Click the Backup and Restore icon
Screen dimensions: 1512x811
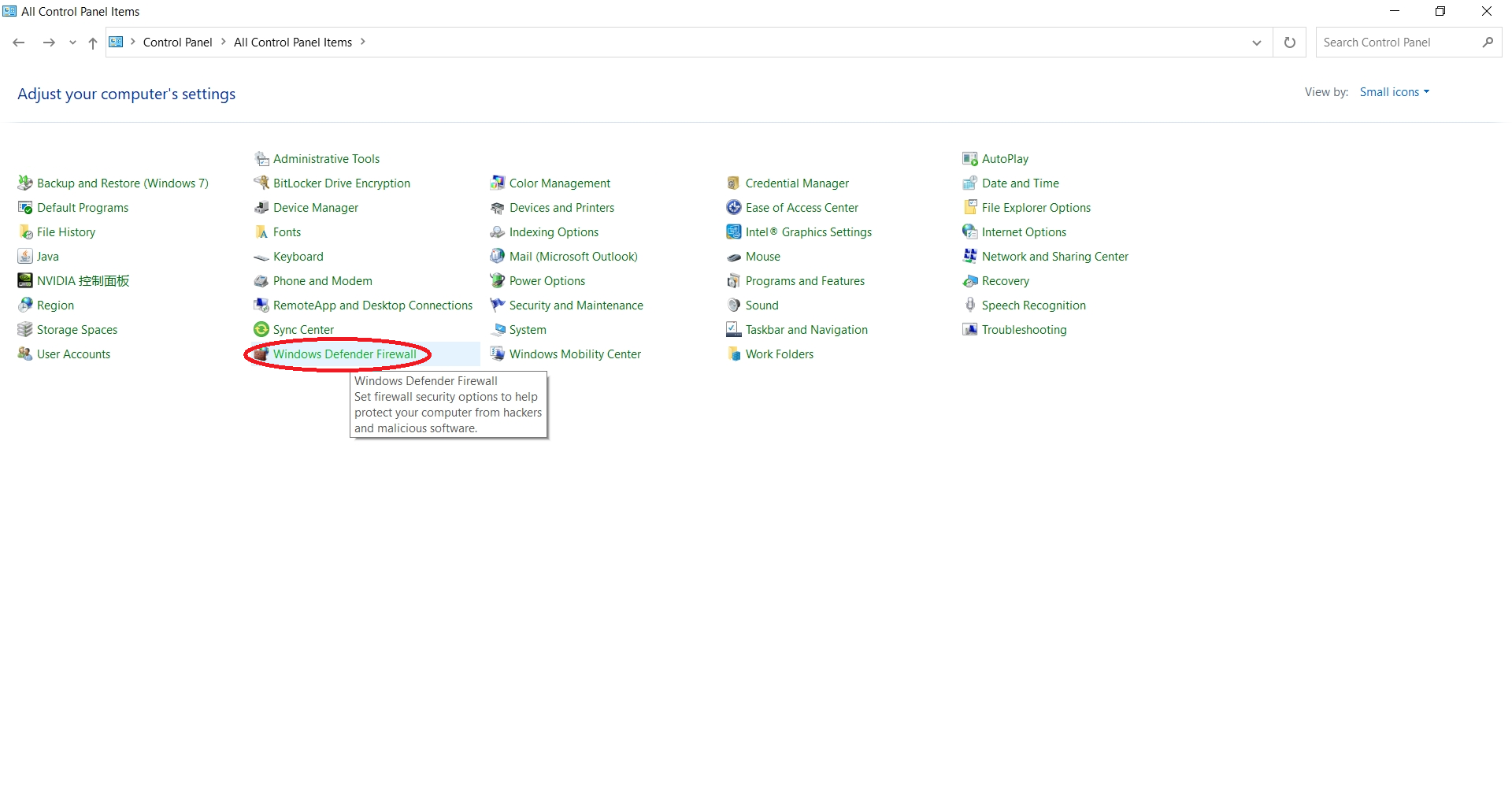pyautogui.click(x=25, y=183)
